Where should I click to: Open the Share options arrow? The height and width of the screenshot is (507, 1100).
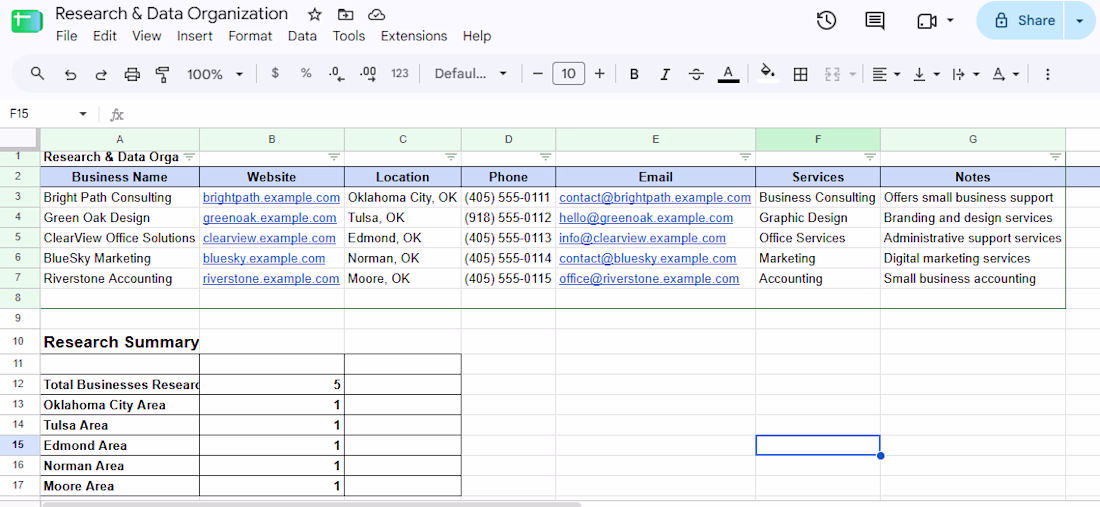coord(1080,21)
